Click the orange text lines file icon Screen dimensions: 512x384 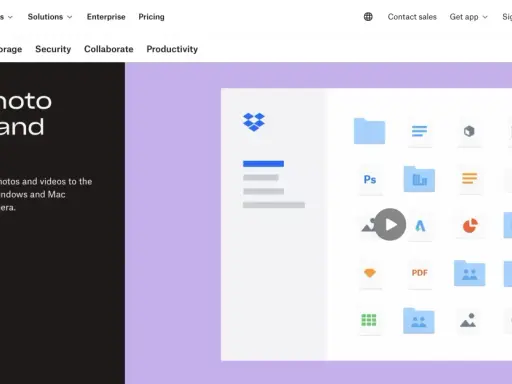coord(469,179)
